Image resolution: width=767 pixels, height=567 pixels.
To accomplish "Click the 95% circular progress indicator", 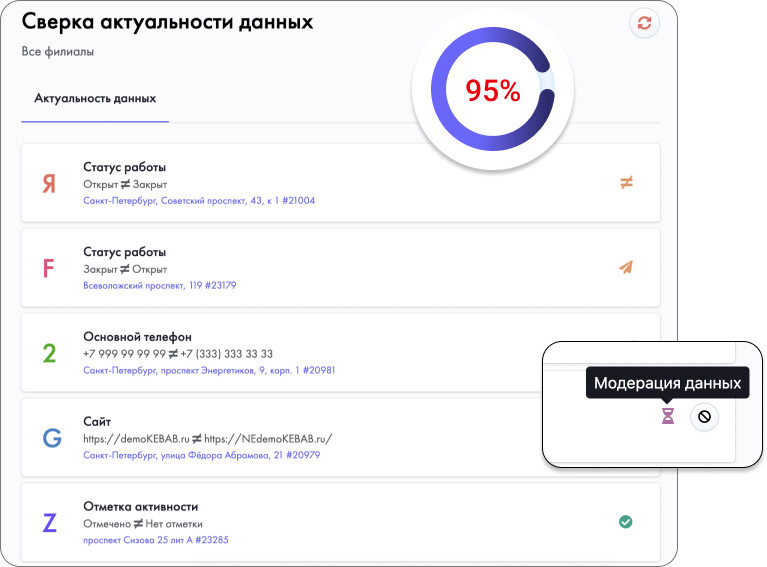I will [493, 90].
